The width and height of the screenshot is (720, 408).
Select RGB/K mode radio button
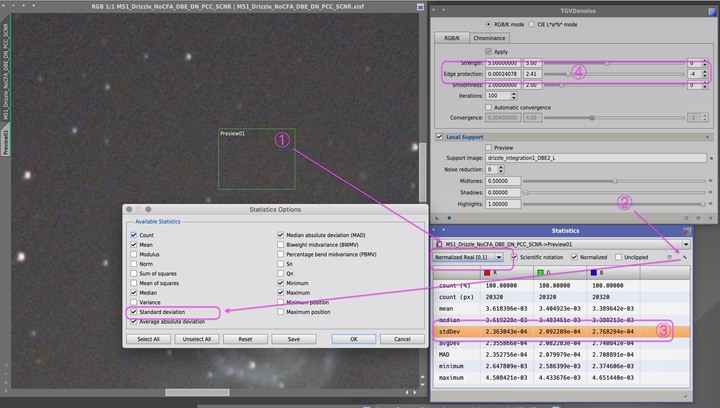click(488, 24)
